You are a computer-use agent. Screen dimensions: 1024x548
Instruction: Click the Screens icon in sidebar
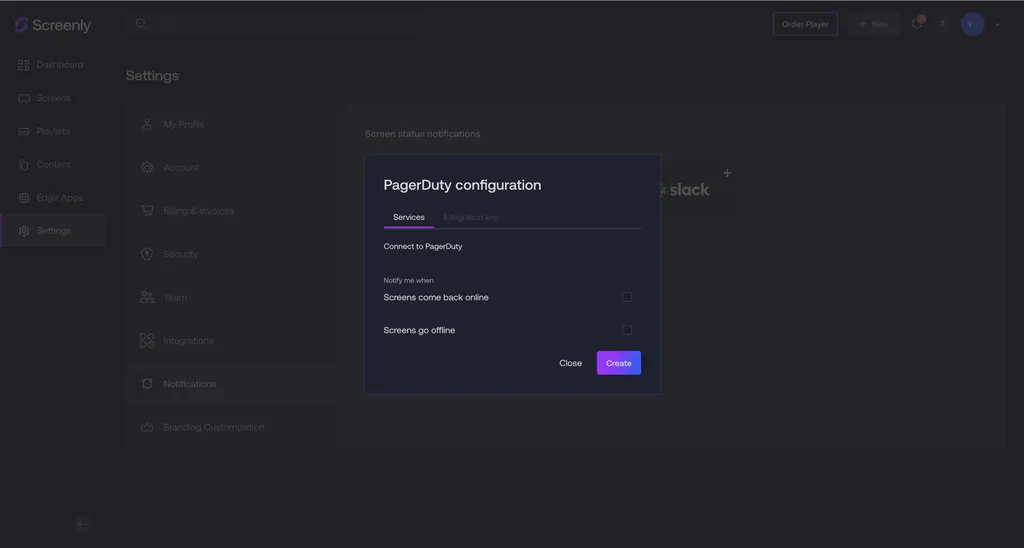(x=24, y=98)
